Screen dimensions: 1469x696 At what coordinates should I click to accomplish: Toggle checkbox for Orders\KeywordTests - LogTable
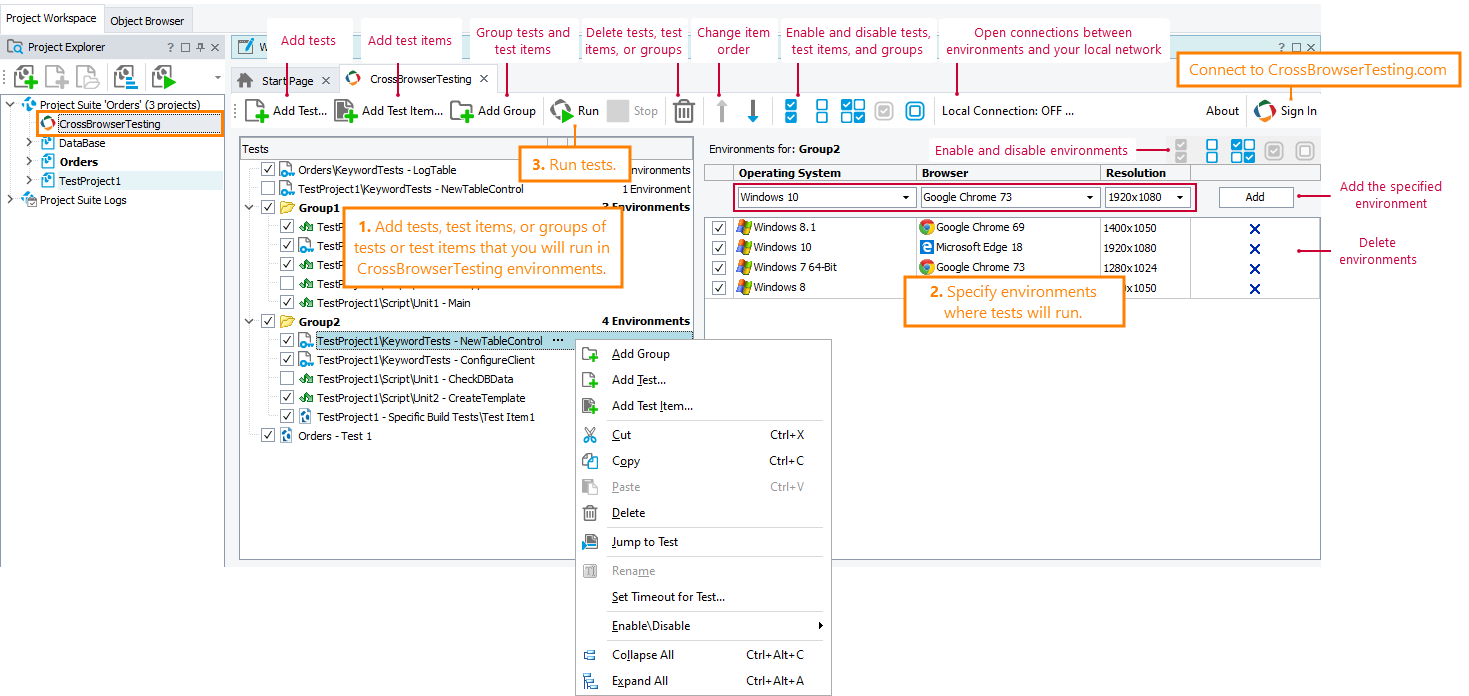click(x=267, y=170)
